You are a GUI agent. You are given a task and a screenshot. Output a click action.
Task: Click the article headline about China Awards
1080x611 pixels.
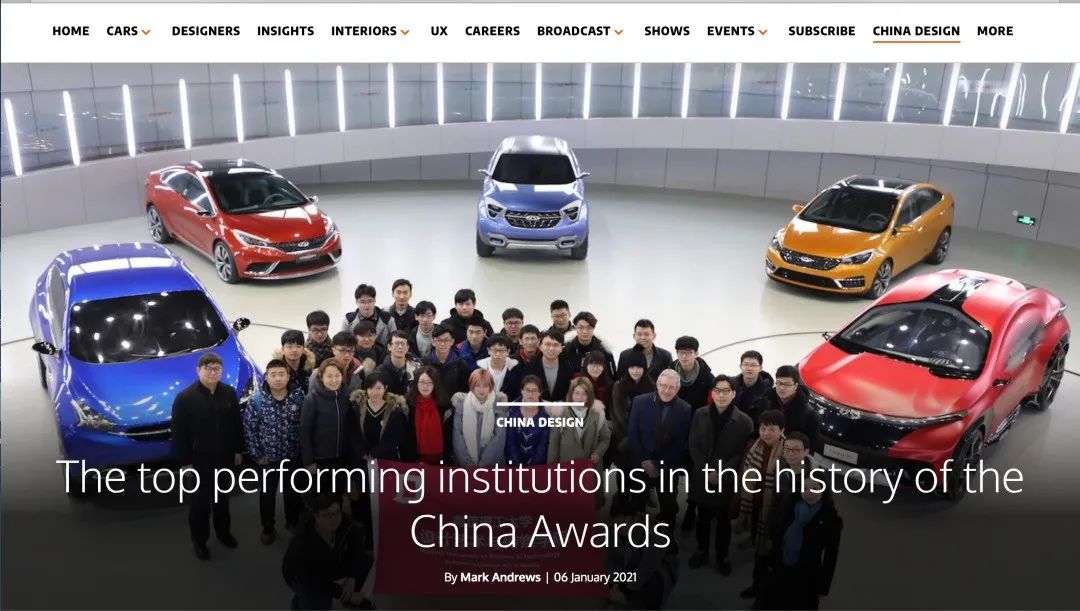coord(540,504)
